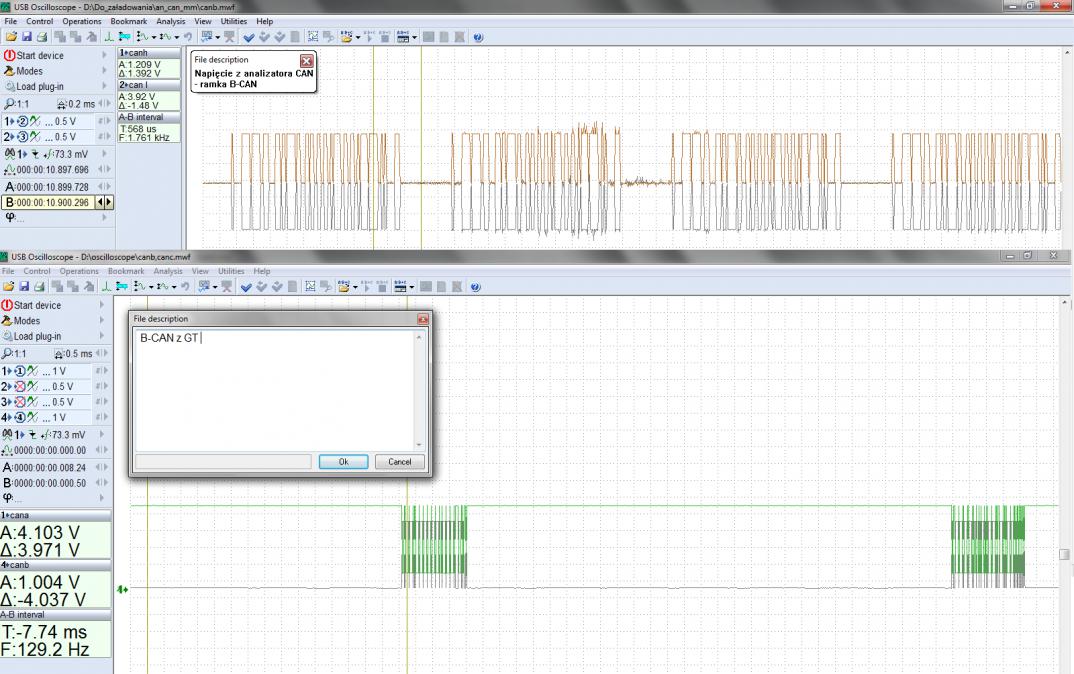Toggle channel 4 coupling icon in lower window
This screenshot has height=674, width=1074.
(32, 417)
